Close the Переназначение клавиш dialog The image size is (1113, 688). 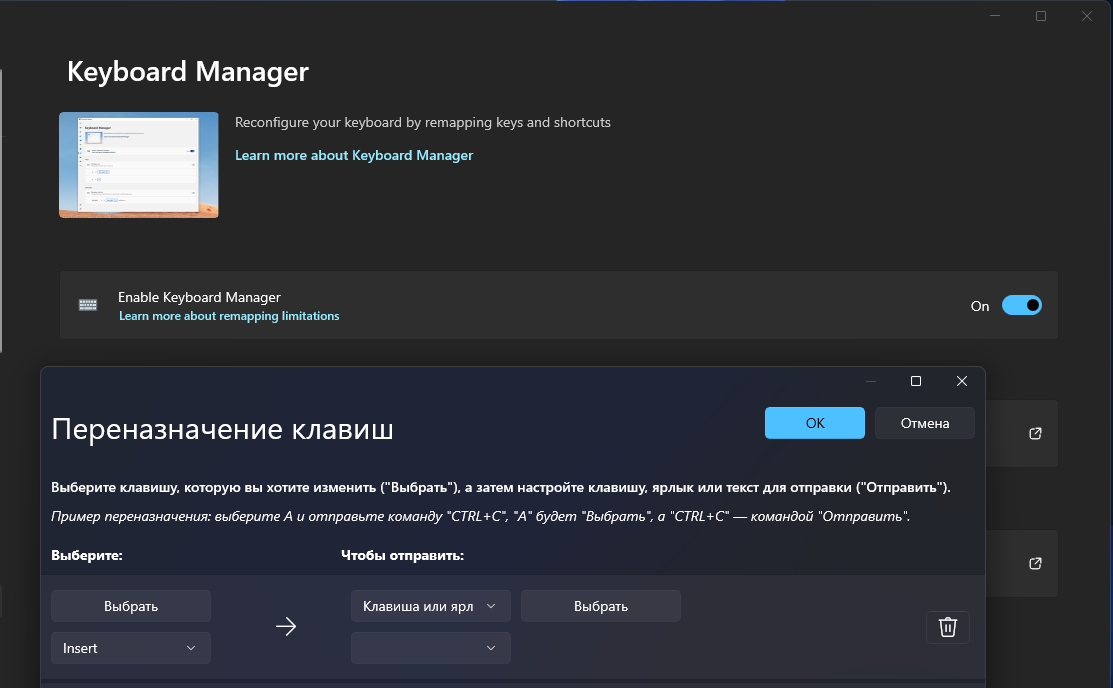coord(961,381)
